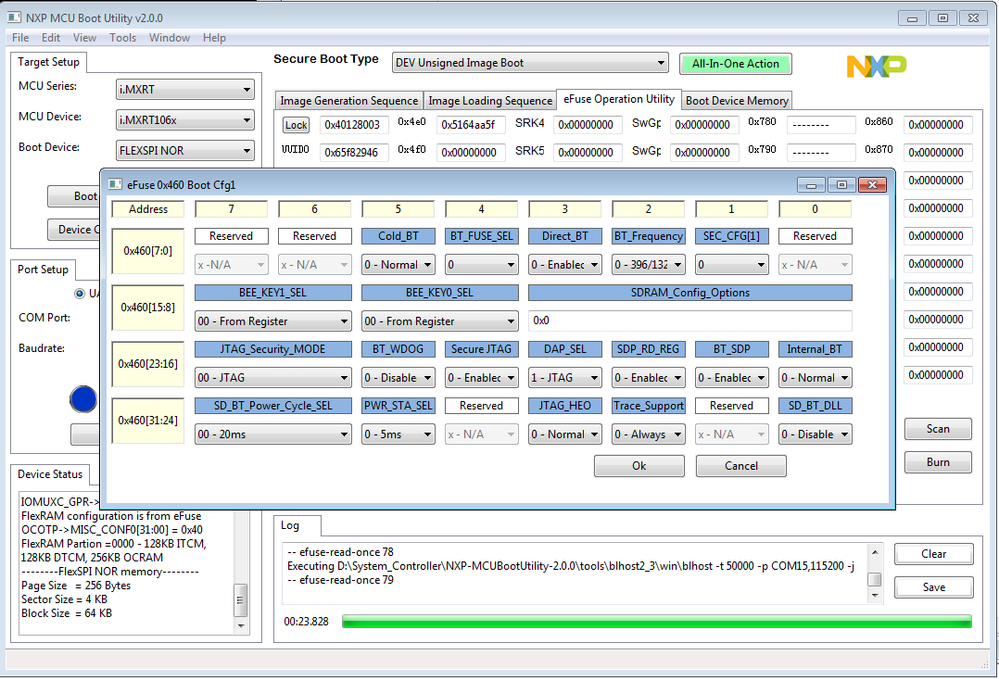This screenshot has height=679, width=999.
Task: Open the File menu
Action: (x=20, y=38)
